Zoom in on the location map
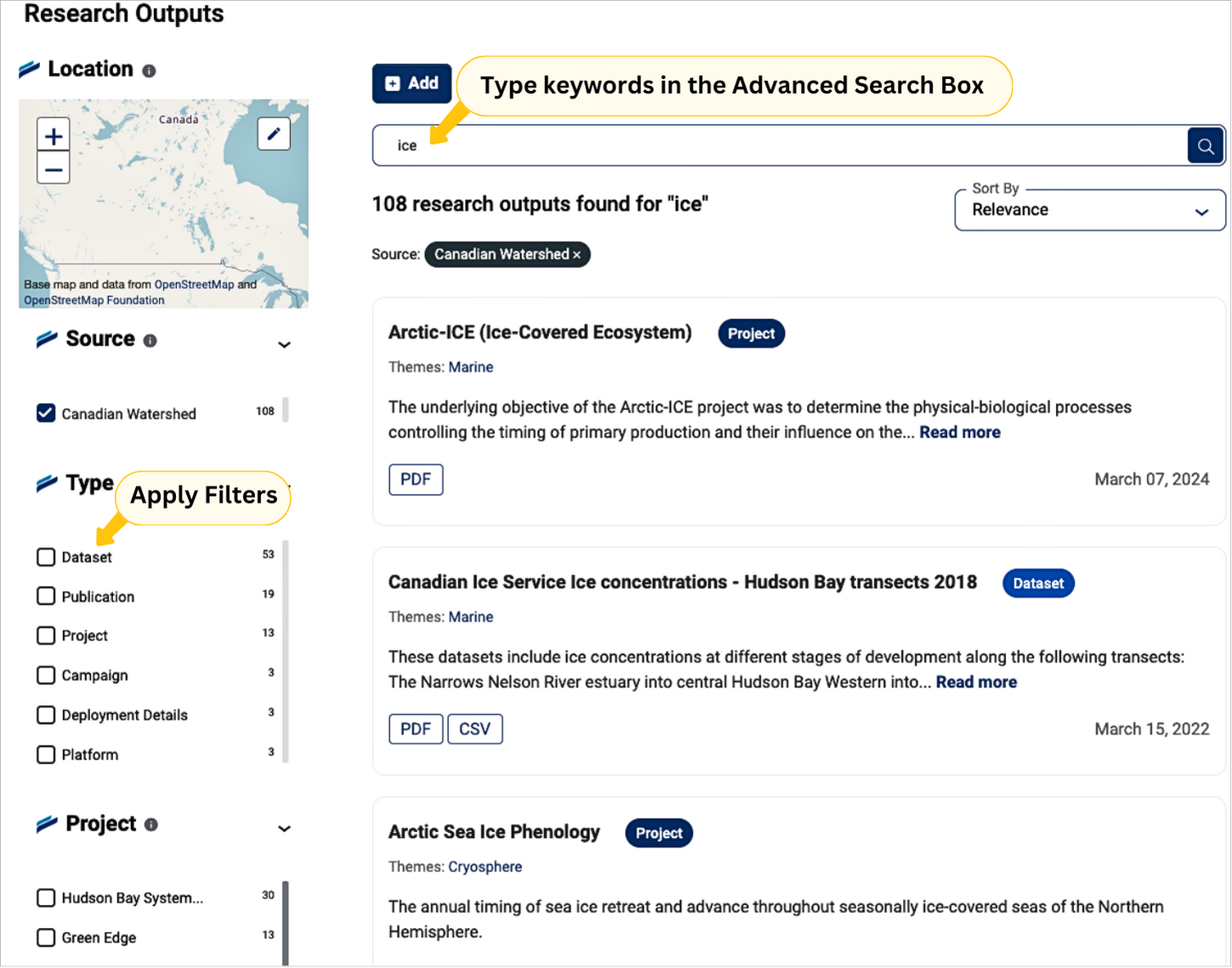This screenshot has height=968, width=1232. coord(54,136)
